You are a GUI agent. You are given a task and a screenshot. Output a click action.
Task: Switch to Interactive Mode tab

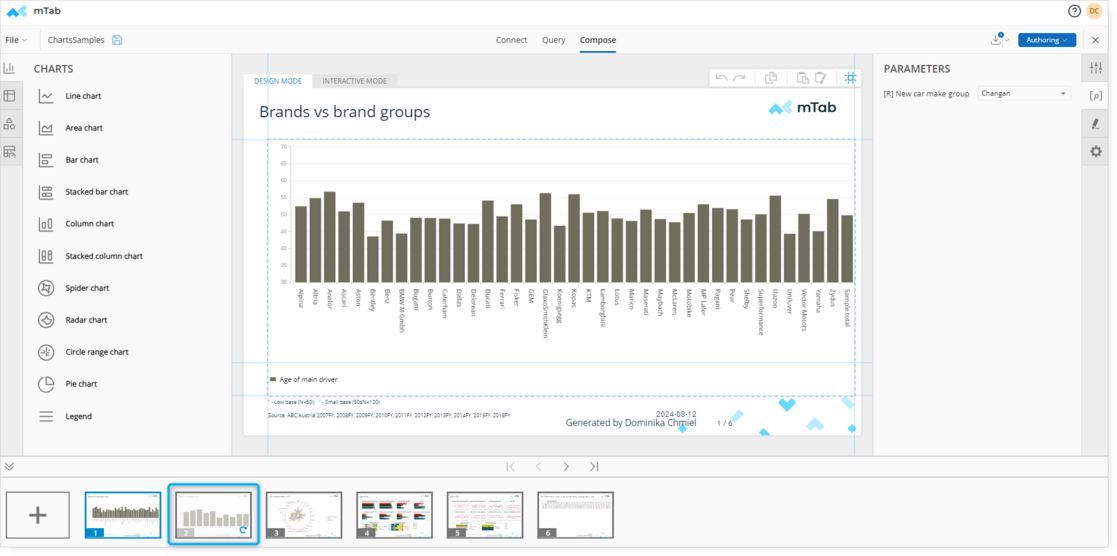point(355,81)
